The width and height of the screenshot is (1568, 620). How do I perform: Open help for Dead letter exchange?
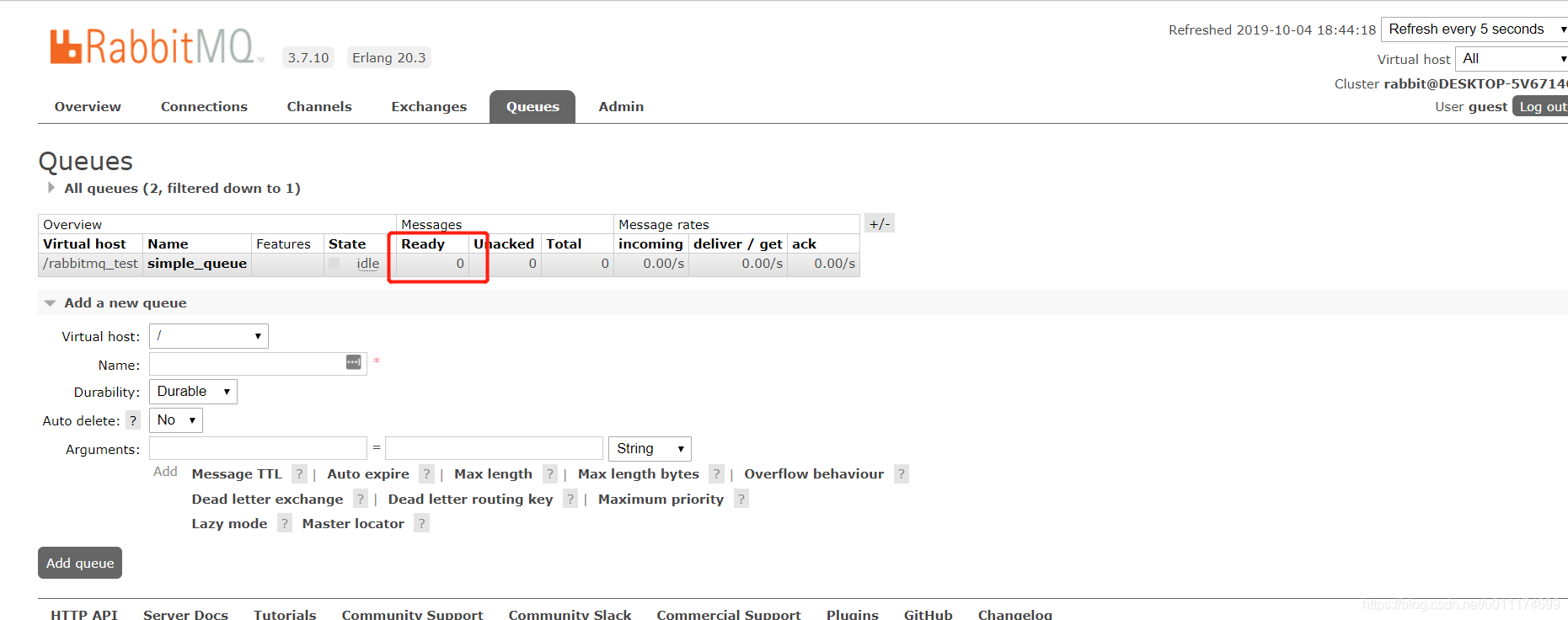[x=361, y=500]
